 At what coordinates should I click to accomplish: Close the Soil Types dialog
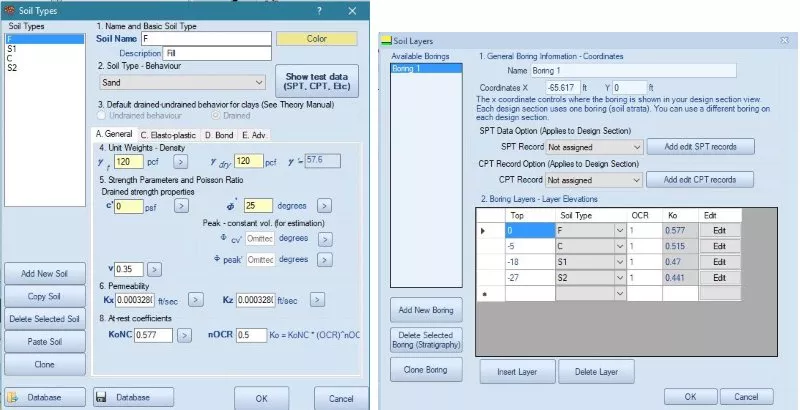(352, 11)
